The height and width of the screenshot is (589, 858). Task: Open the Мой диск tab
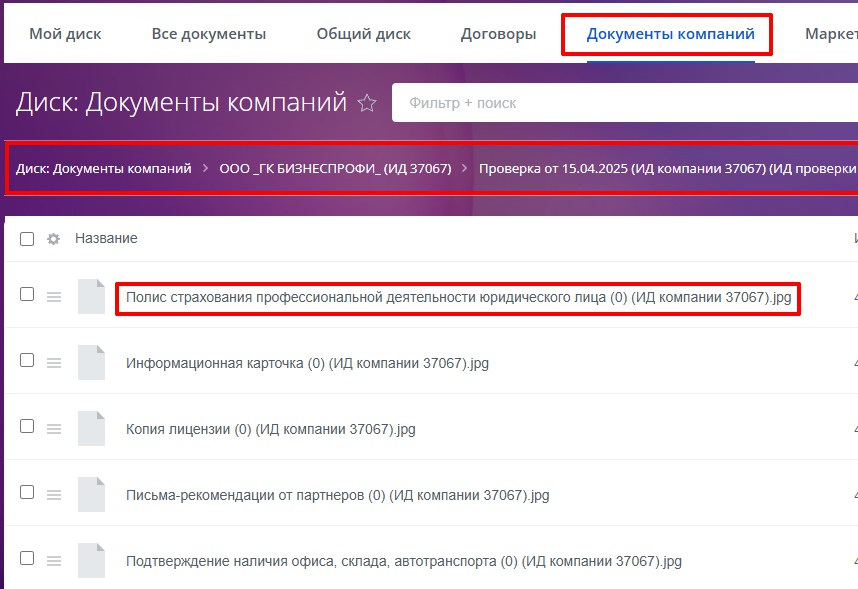point(65,34)
